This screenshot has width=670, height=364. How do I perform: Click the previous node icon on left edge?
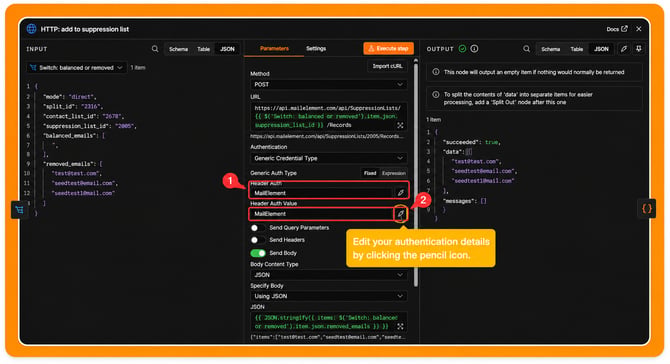pyautogui.click(x=19, y=209)
